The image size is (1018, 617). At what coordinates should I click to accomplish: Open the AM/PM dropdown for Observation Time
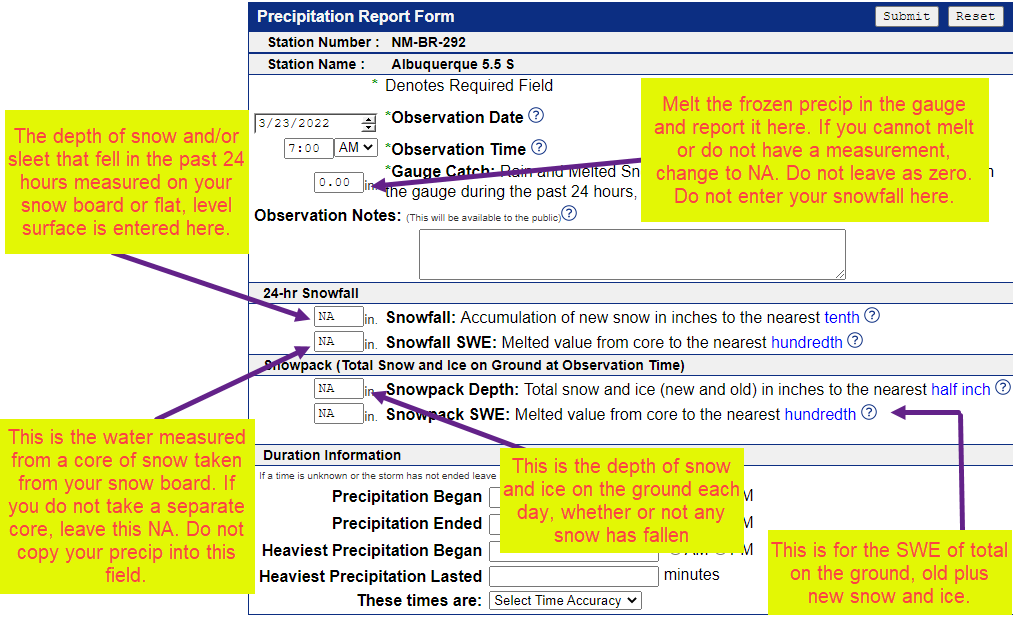(356, 148)
